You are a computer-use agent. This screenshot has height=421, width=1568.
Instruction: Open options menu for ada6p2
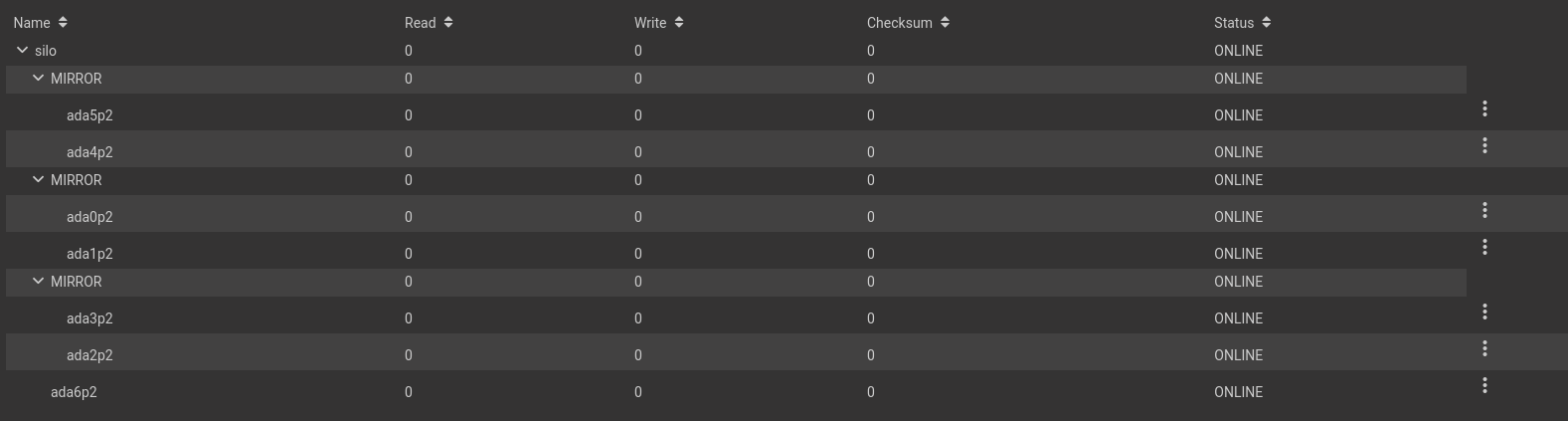pos(1484,385)
